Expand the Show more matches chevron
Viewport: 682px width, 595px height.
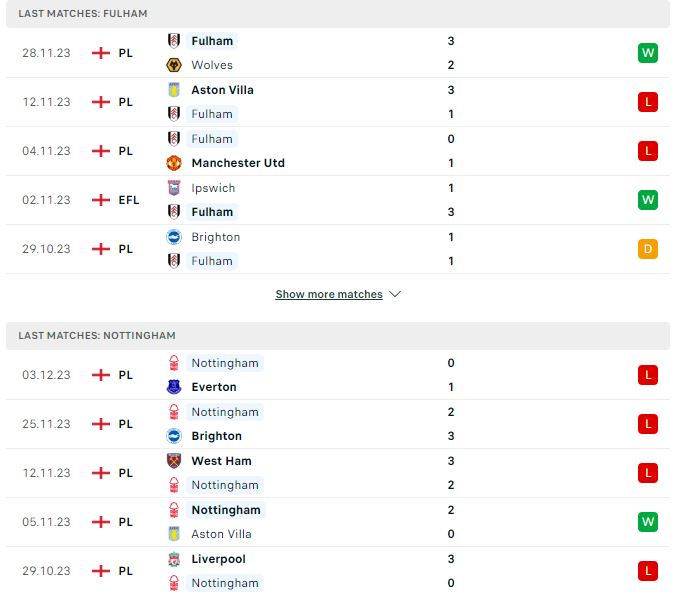coord(395,294)
